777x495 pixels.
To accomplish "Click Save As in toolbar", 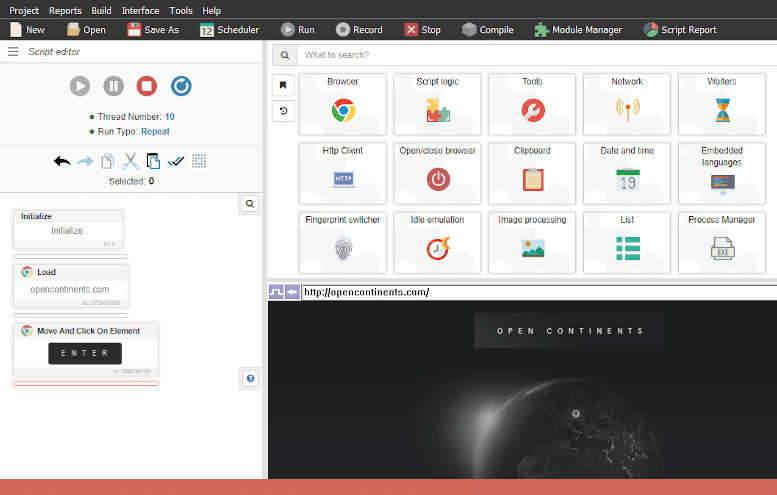I will click(153, 30).
